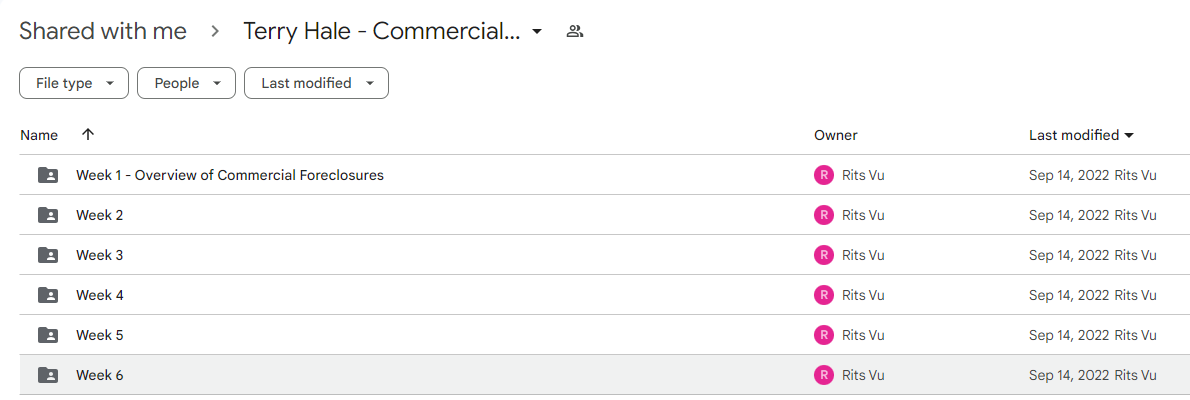Select the Week 6 folder row
Screen dimensions: 1190x400
595,375
